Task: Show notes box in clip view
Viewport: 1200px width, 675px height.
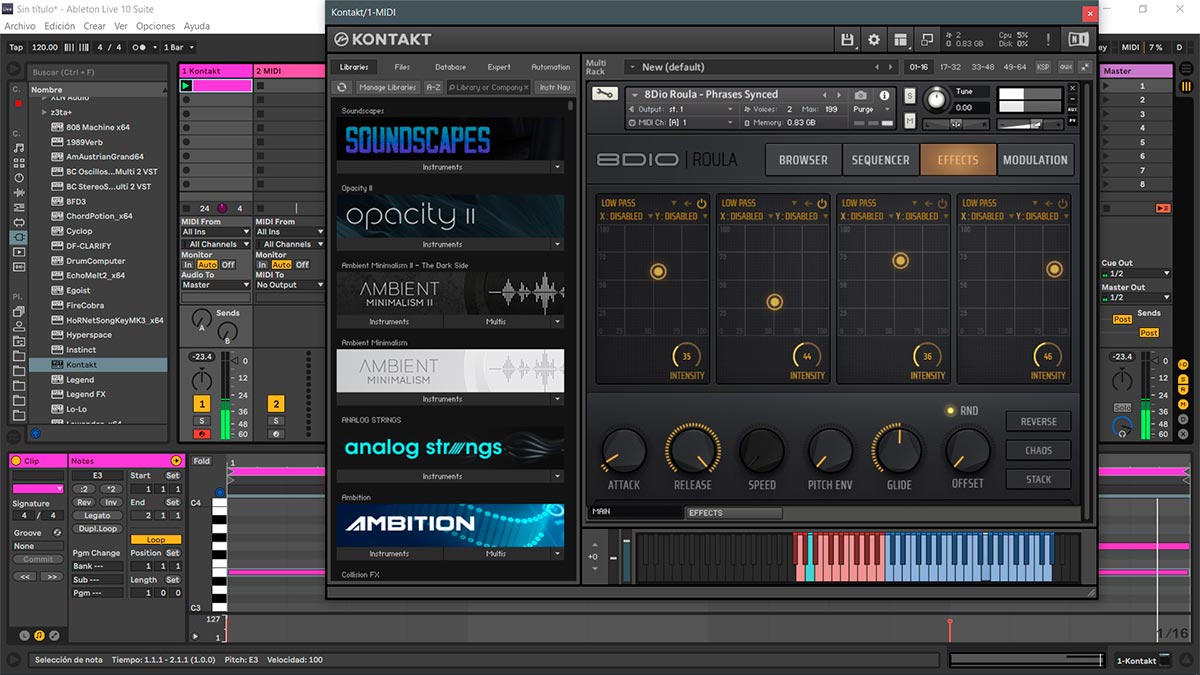Action: click(39, 635)
